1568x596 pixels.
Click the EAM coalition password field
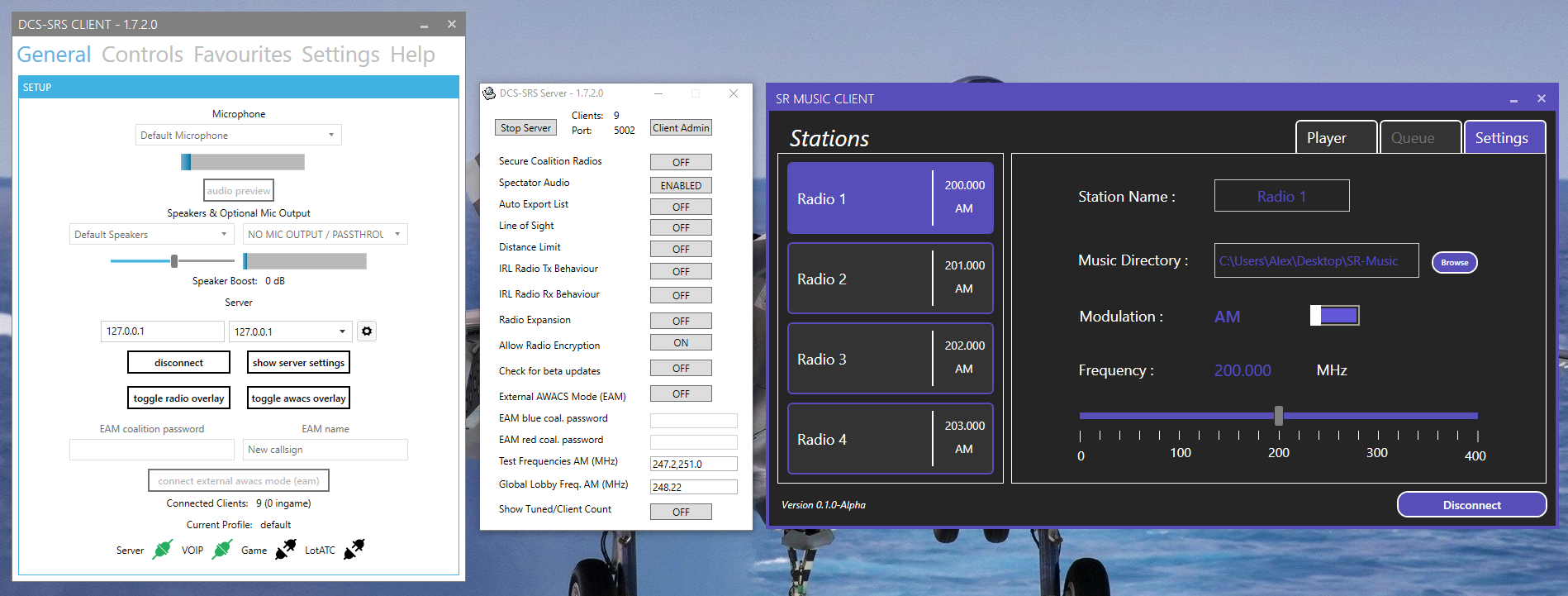(152, 450)
